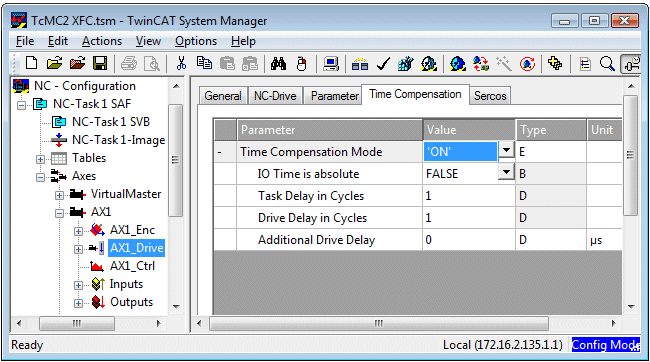650x362 pixels.
Task: Click the red Open from target folder icon
Action: point(78,63)
